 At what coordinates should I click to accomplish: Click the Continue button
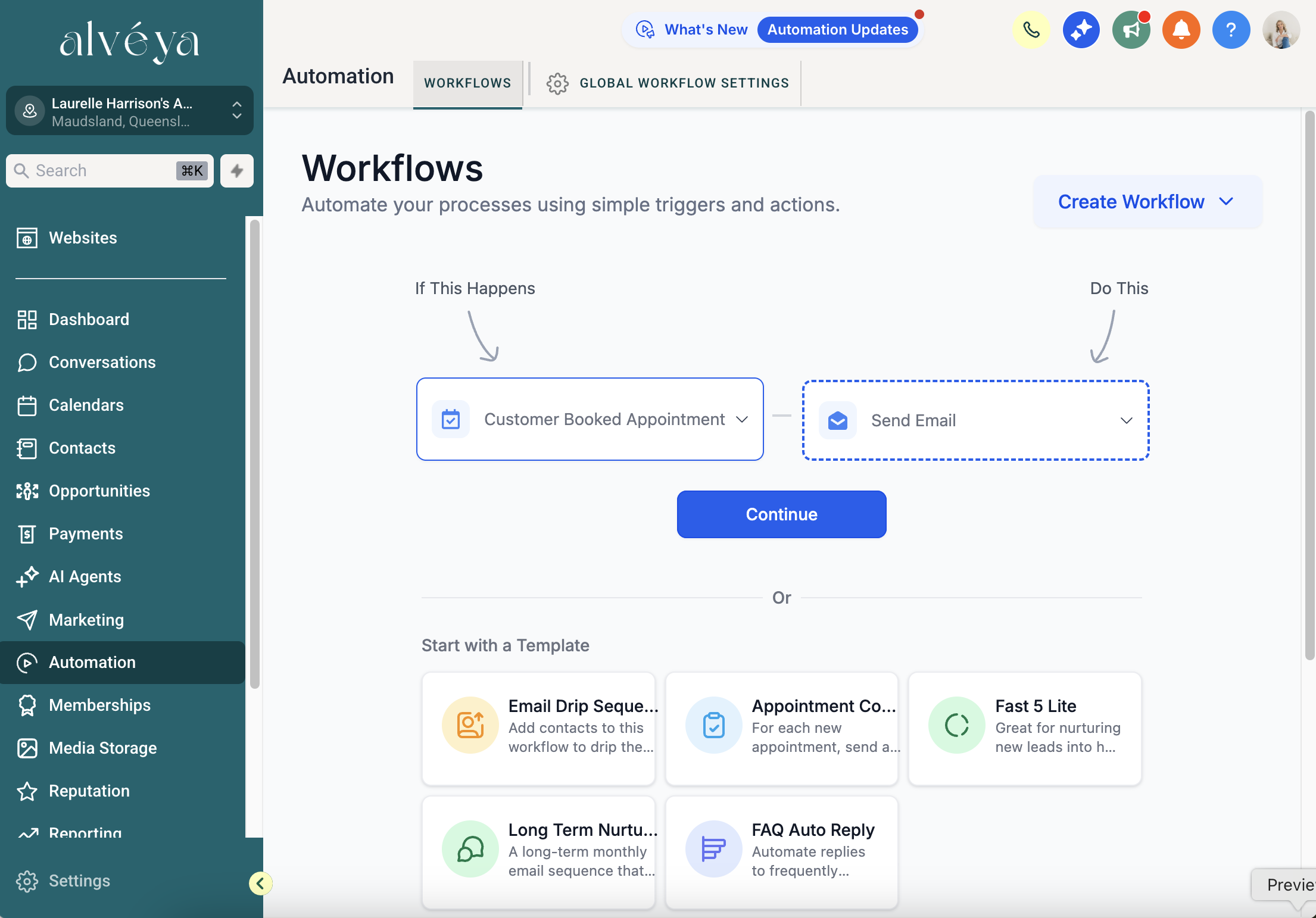tap(781, 514)
